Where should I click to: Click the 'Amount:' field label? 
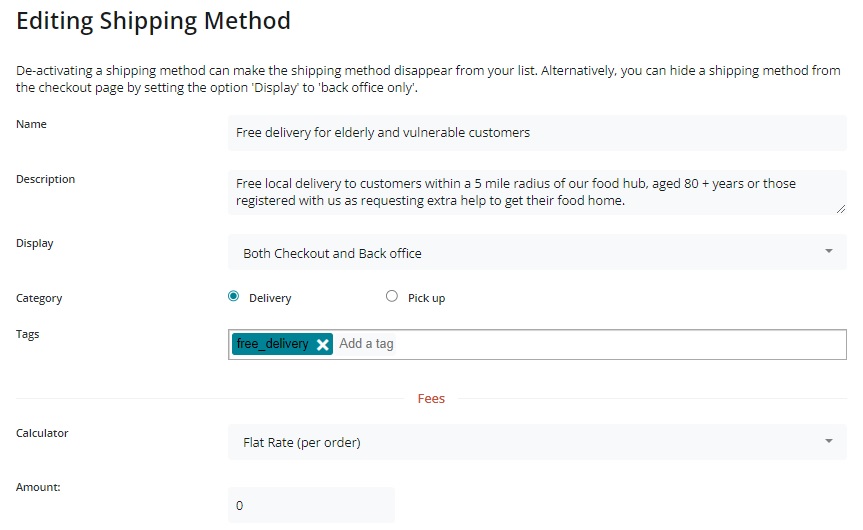(x=39, y=487)
